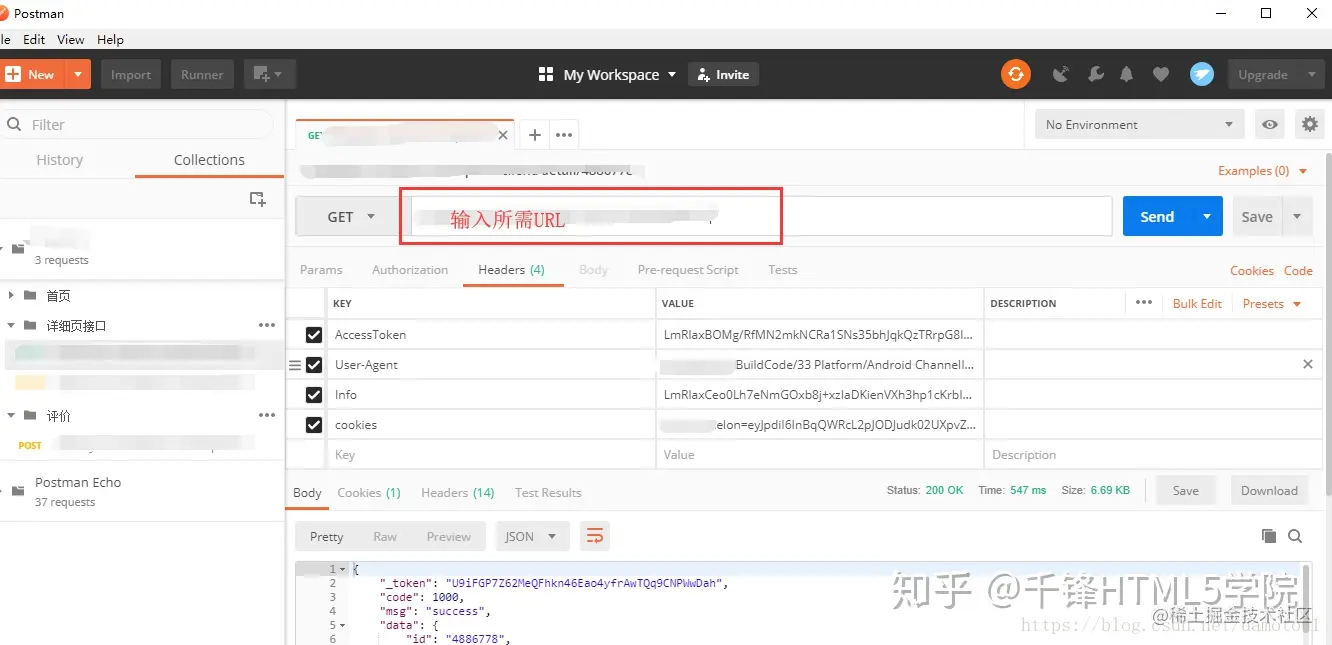Click the request Save button
Image resolution: width=1332 pixels, height=645 pixels.
click(1257, 217)
